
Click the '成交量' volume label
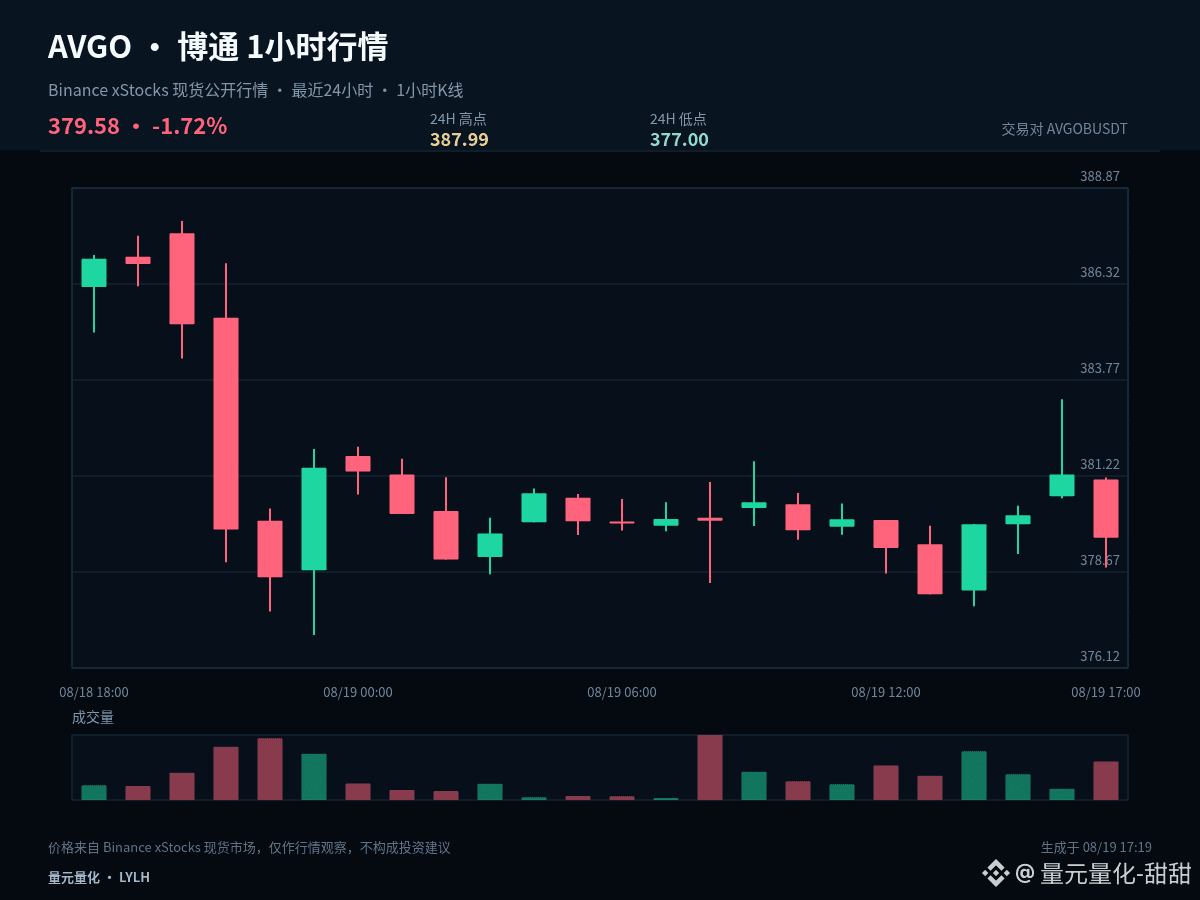93,717
